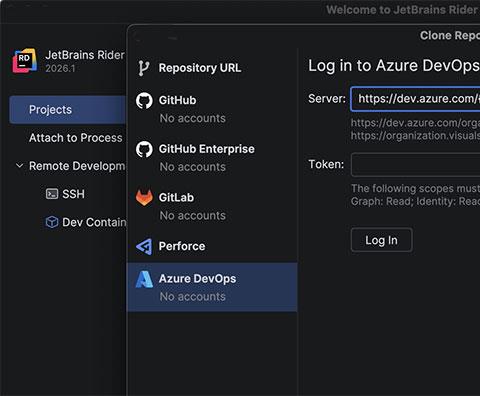Screen dimensions: 480x396
Task: Select the Projects tab
Action: (x=68, y=110)
